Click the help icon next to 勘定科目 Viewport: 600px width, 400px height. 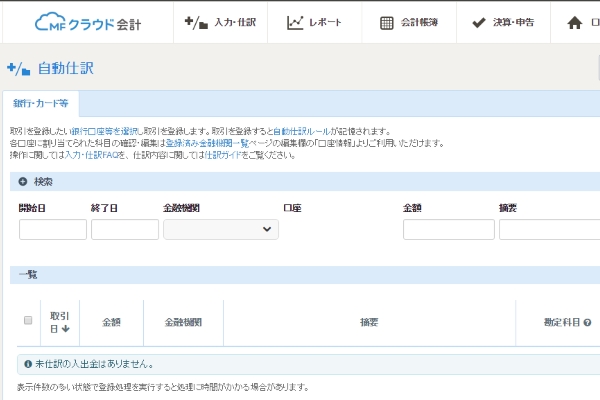[x=587, y=323]
